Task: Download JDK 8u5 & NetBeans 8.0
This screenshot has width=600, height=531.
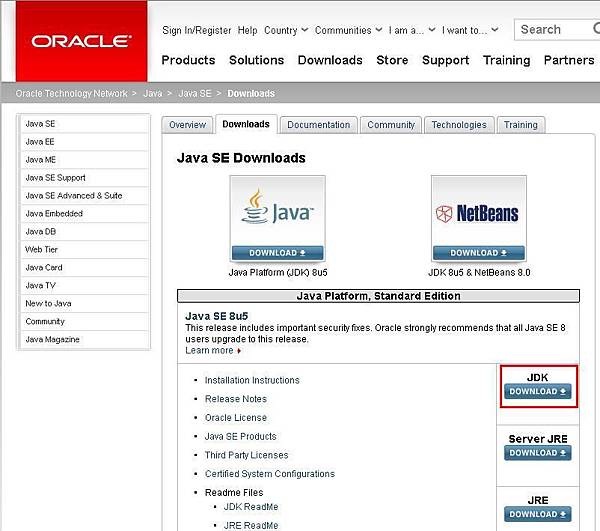Action: click(479, 253)
